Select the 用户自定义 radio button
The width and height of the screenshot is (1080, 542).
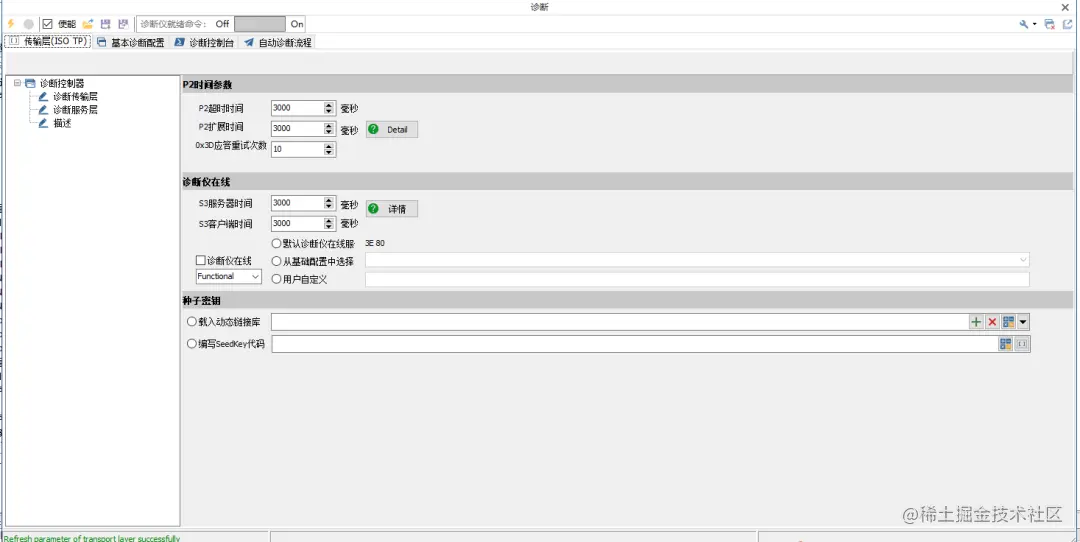tap(277, 279)
